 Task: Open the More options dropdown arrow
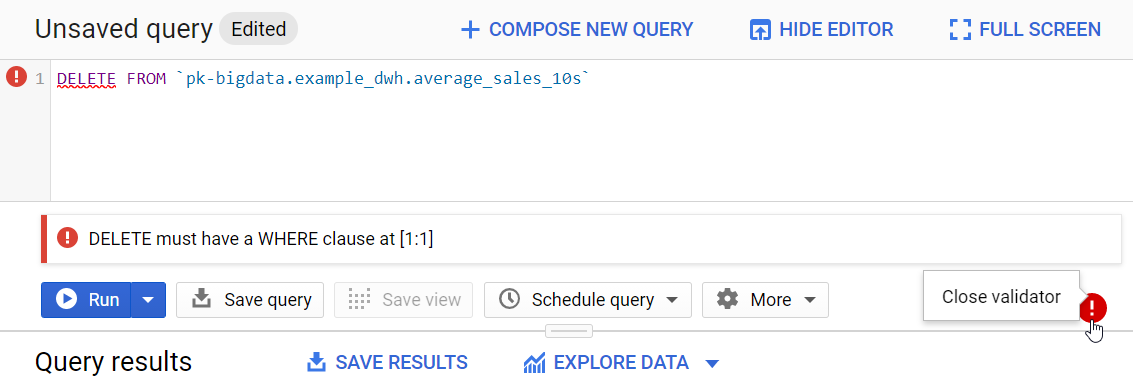[x=810, y=299]
